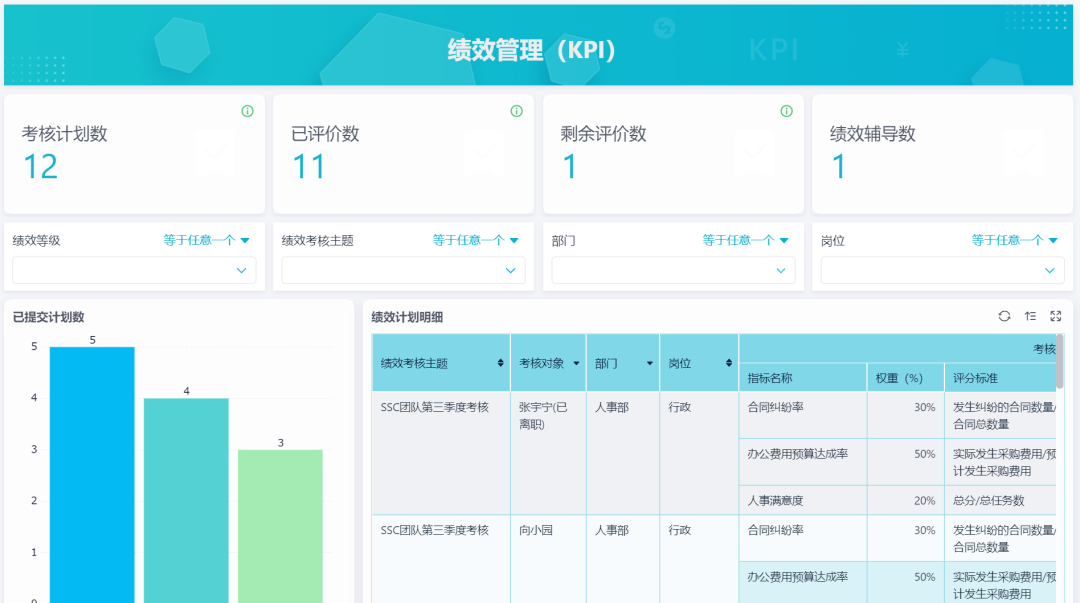Expand 绩效计划明细 table to fullscreen
This screenshot has height=603, width=1080.
click(x=1055, y=316)
